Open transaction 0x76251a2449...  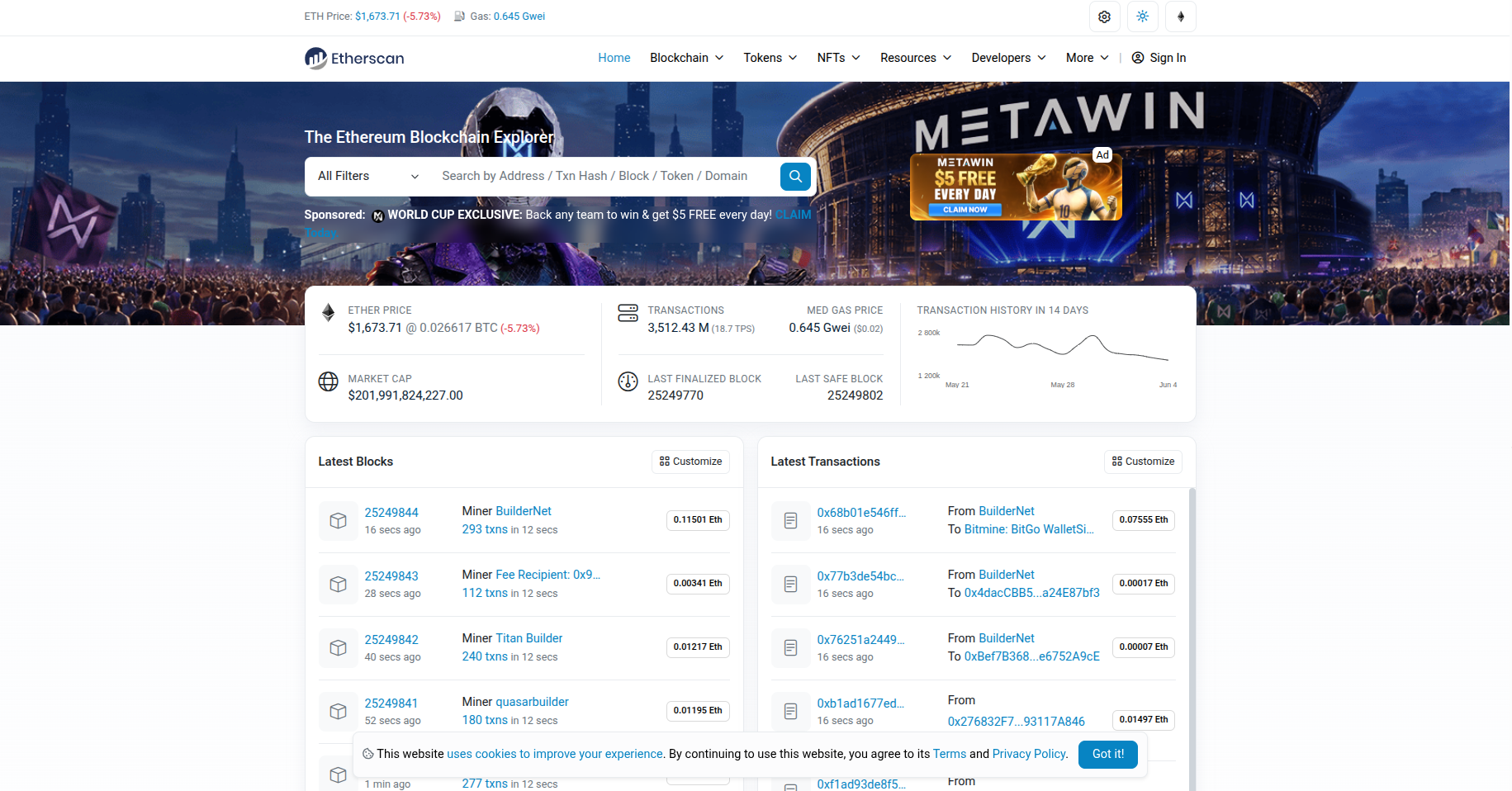coord(860,640)
